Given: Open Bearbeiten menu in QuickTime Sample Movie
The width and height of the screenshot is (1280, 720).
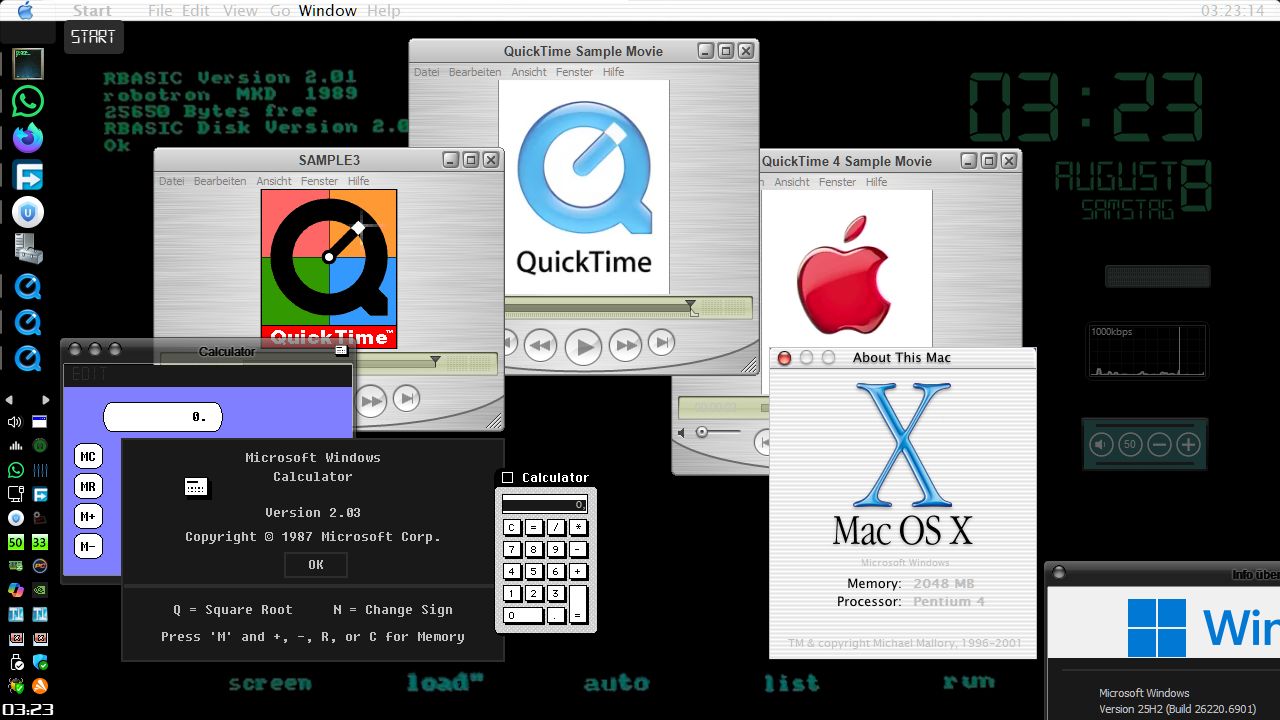Looking at the screenshot, I should coord(475,72).
